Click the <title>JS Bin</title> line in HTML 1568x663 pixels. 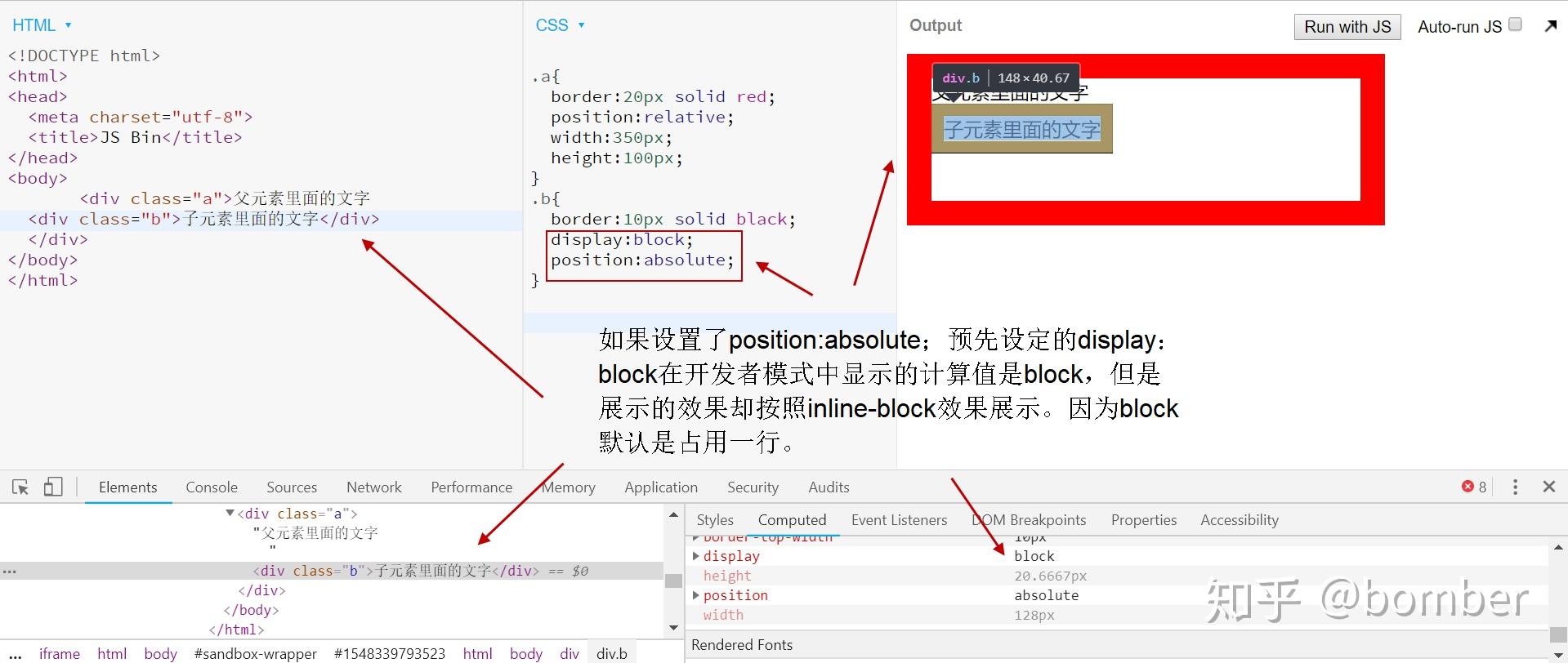[x=135, y=137]
